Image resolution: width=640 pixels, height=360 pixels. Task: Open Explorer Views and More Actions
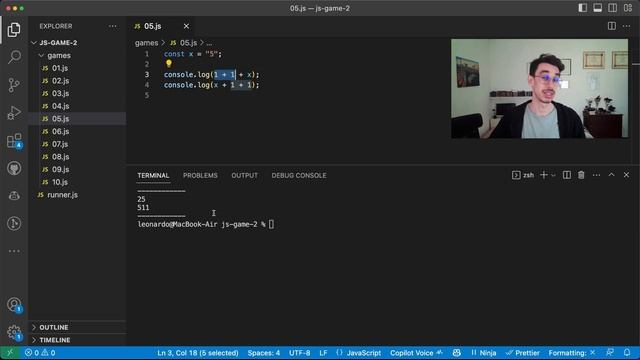point(113,26)
